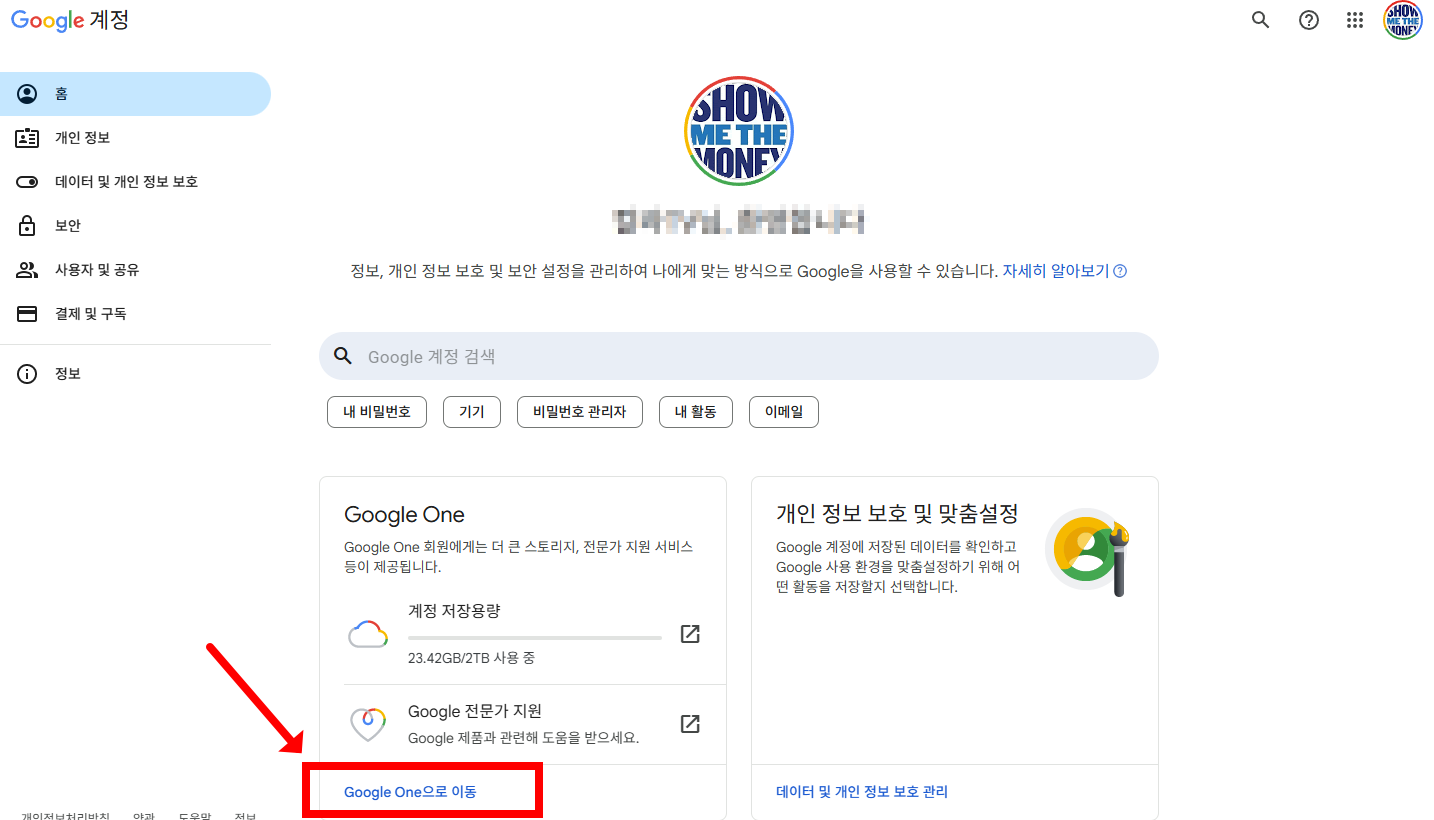Click the 내 활동 chip
This screenshot has height=820, width=1434.
pyautogui.click(x=696, y=411)
